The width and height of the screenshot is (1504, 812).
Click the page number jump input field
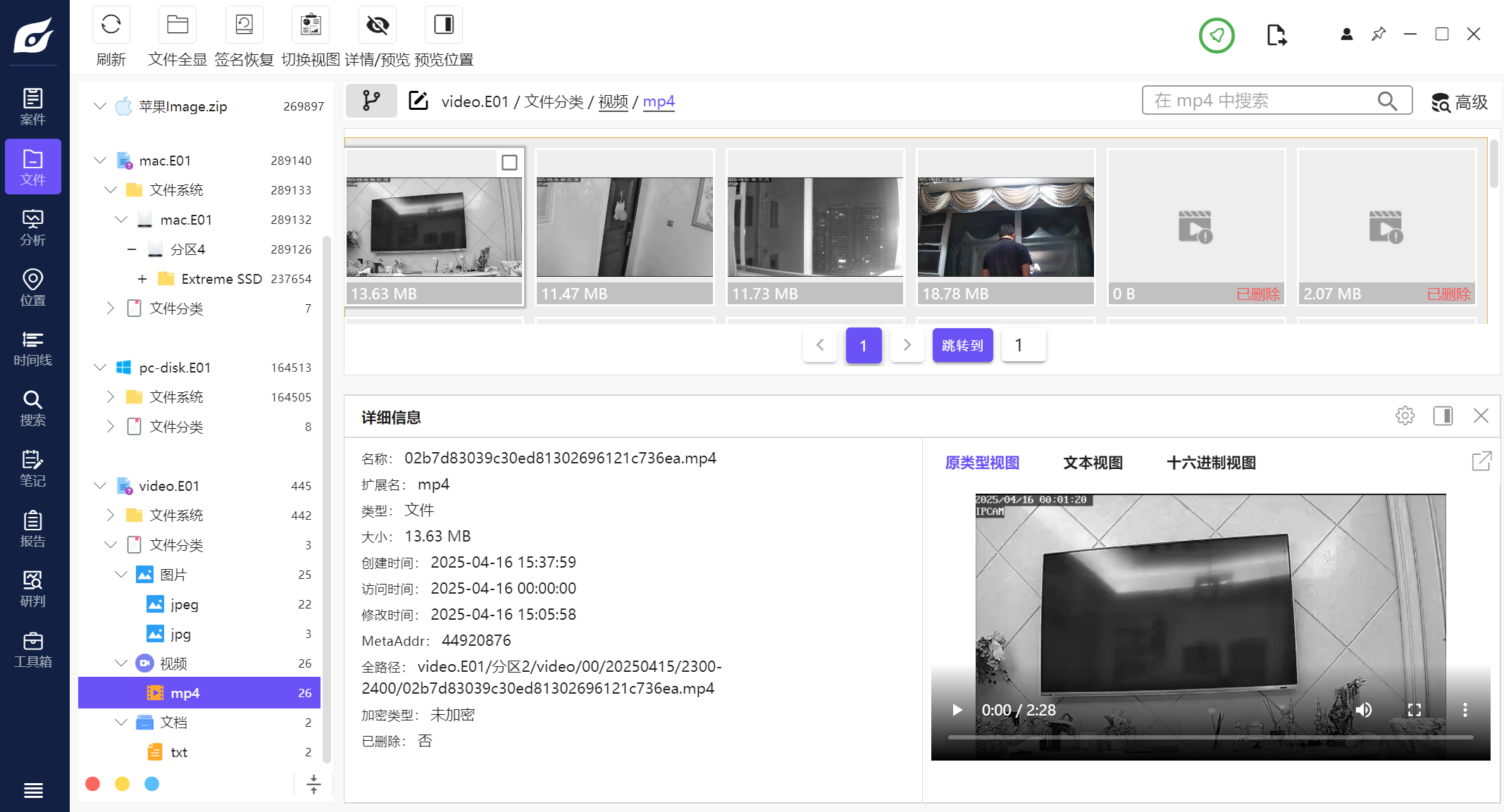point(1024,345)
